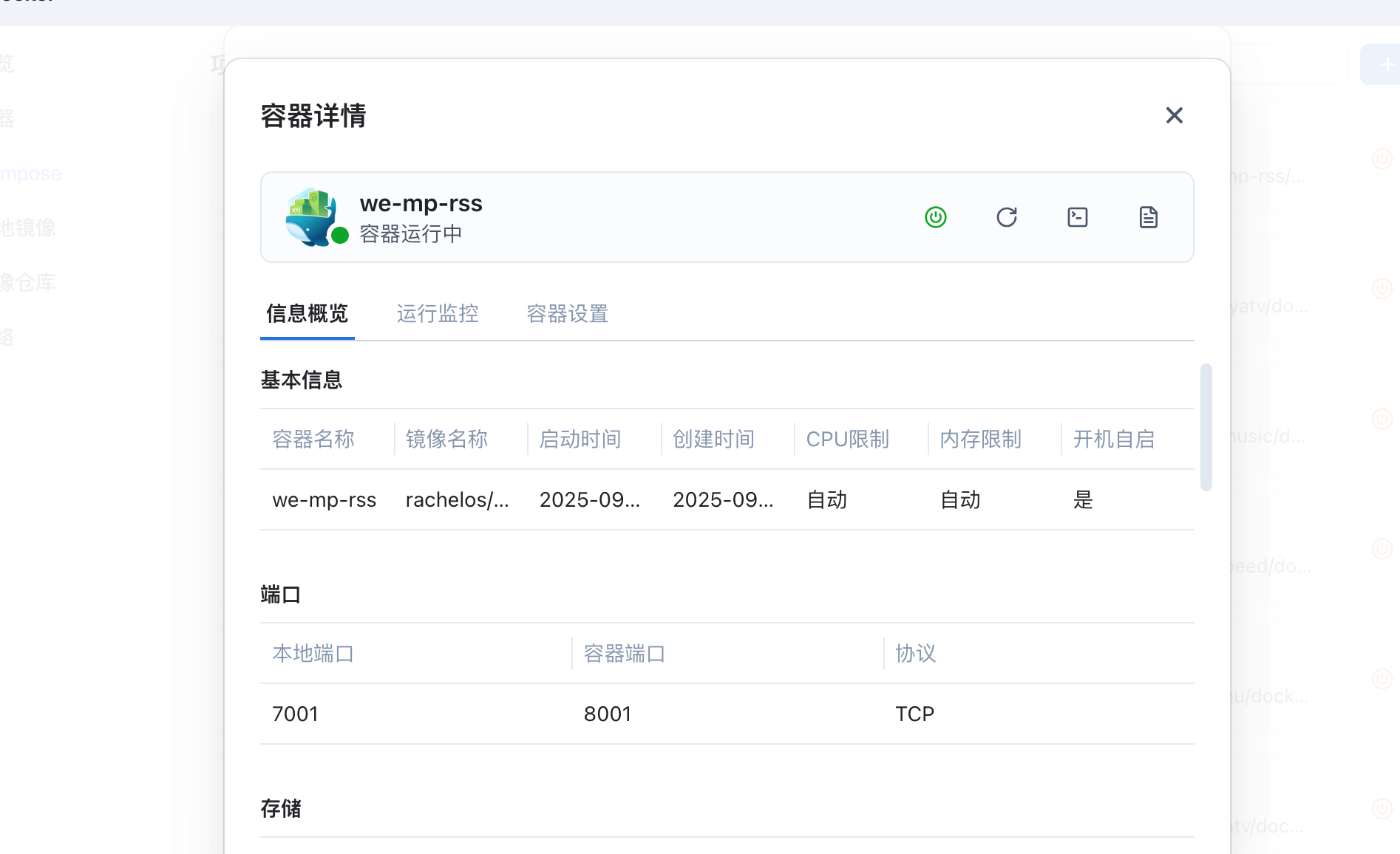Open the 容器设置 tab
The width and height of the screenshot is (1400, 854).
pos(567,314)
